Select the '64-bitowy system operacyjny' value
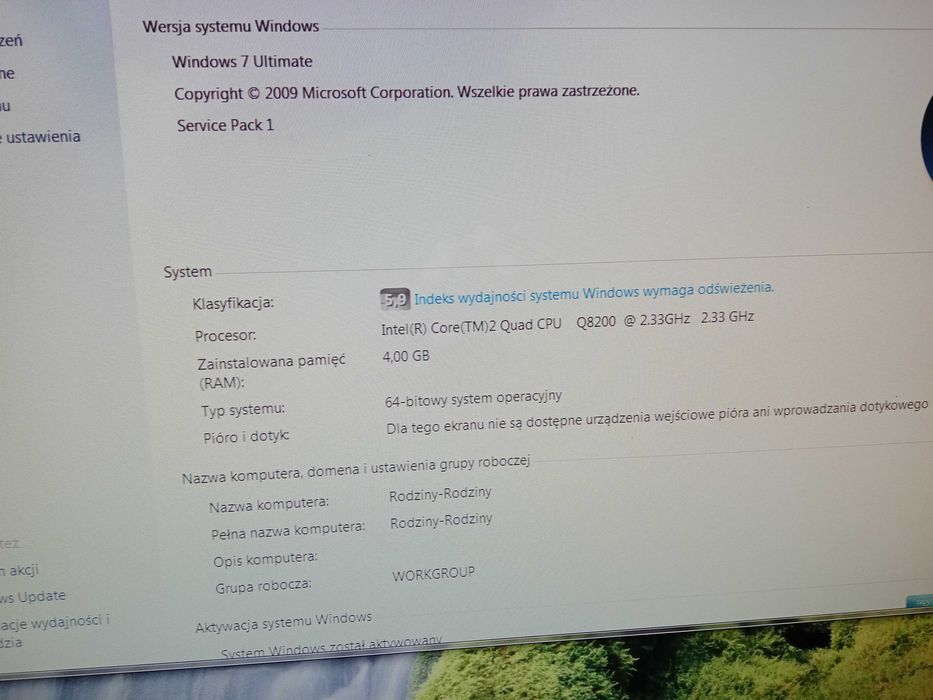Viewport: 933px width, 700px height. (x=474, y=399)
